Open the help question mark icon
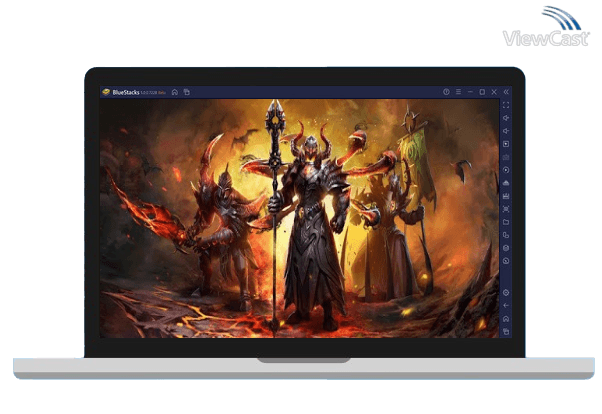The image size is (602, 414). [446, 92]
